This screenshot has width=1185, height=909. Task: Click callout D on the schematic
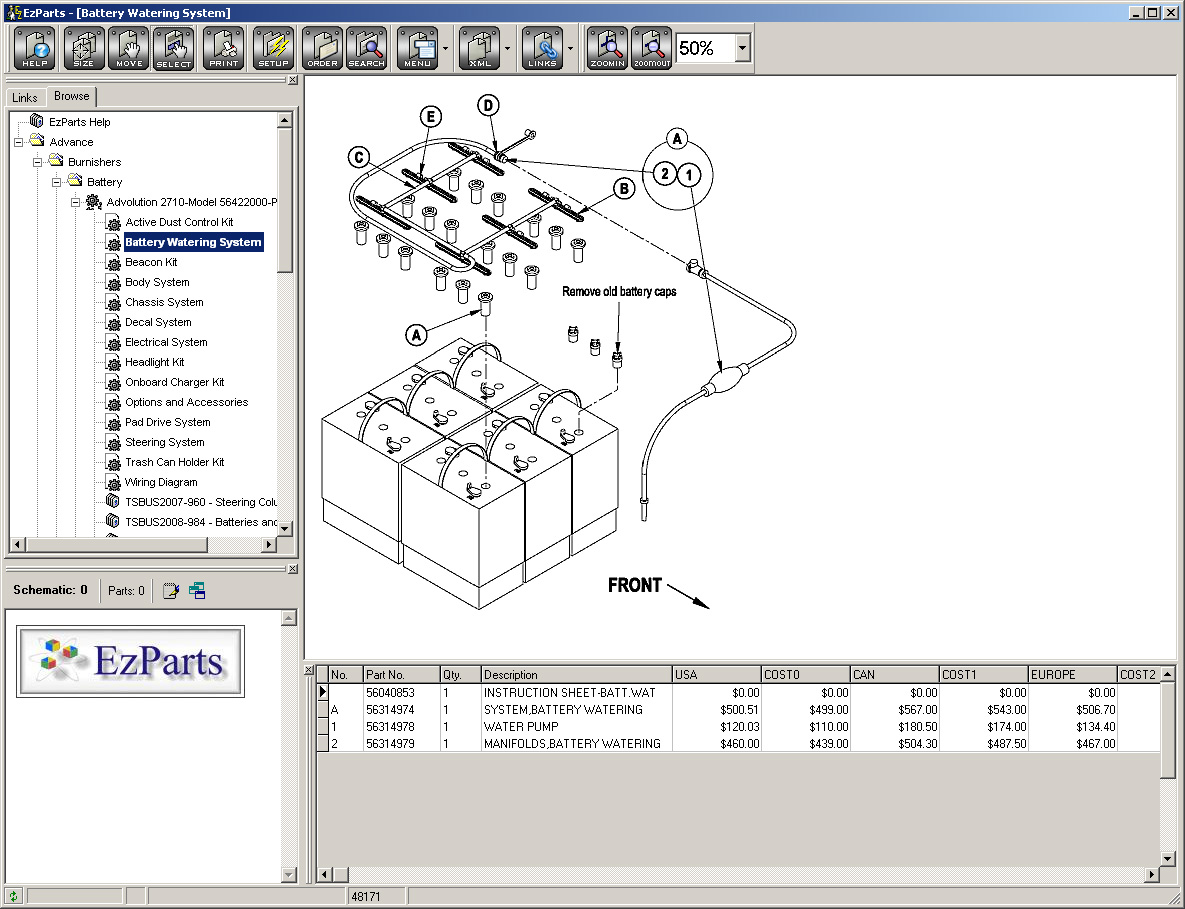[488, 106]
